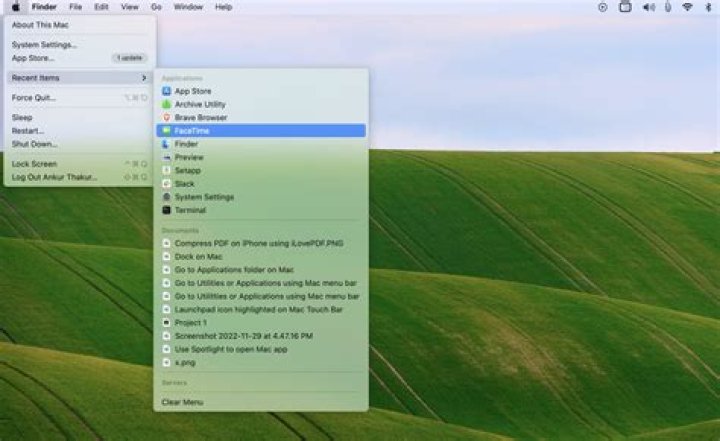The width and height of the screenshot is (720, 441).
Task: Open the Finder menu
Action: [44, 7]
